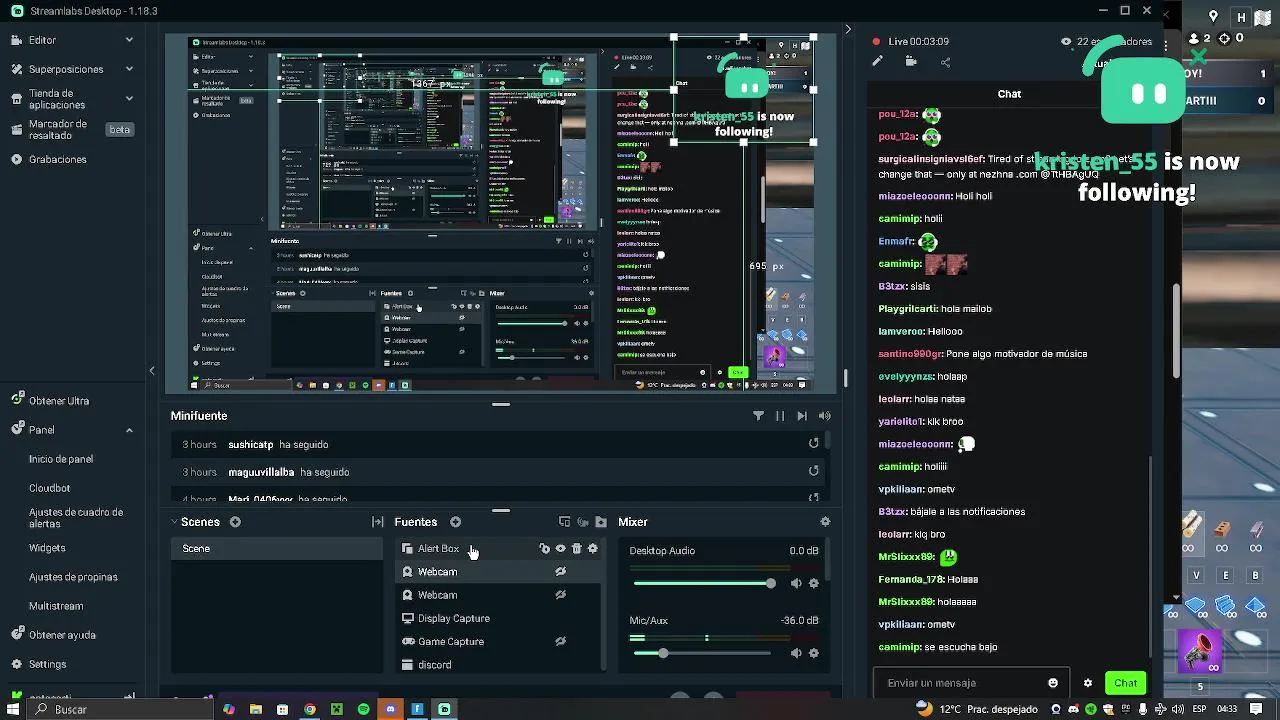Select the Chat tab
This screenshot has width=1280, height=720.
[x=1009, y=94]
